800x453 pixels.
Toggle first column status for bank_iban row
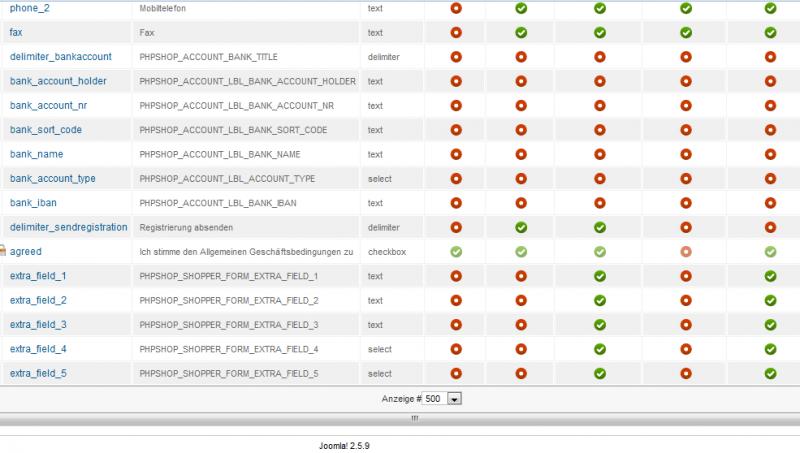(x=456, y=203)
